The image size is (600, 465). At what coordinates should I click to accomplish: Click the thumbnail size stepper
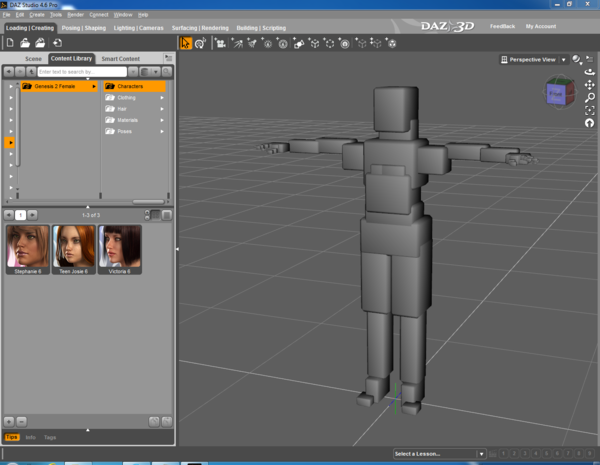pyautogui.click(x=147, y=215)
